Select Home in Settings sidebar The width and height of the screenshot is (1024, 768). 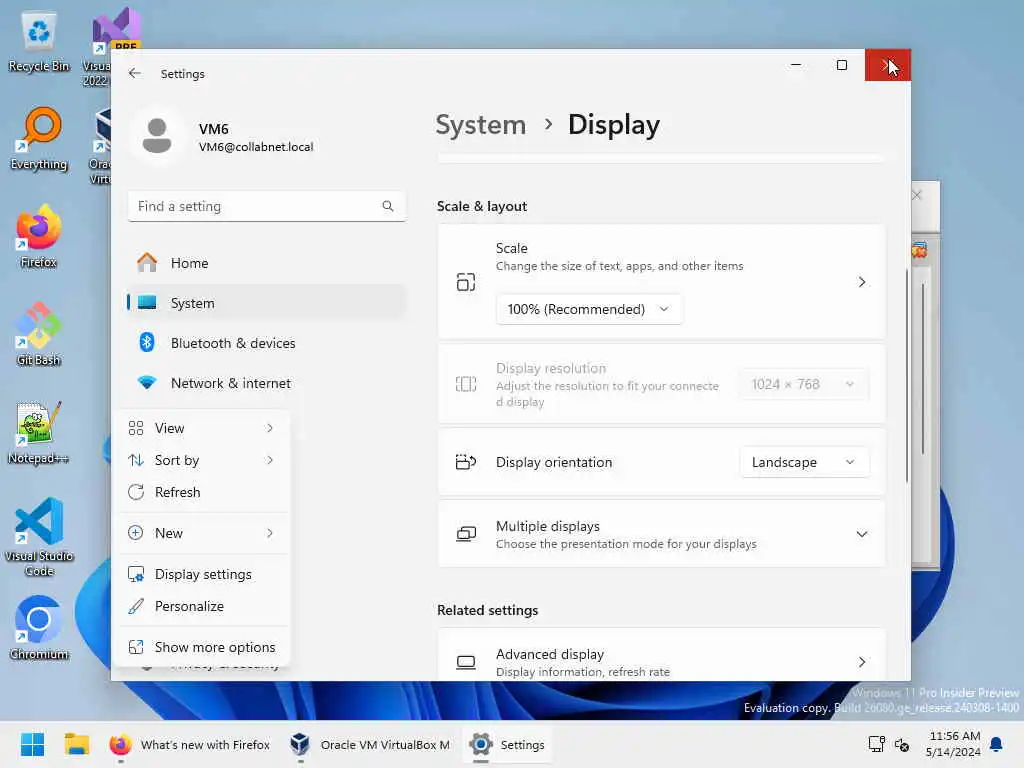click(266, 263)
